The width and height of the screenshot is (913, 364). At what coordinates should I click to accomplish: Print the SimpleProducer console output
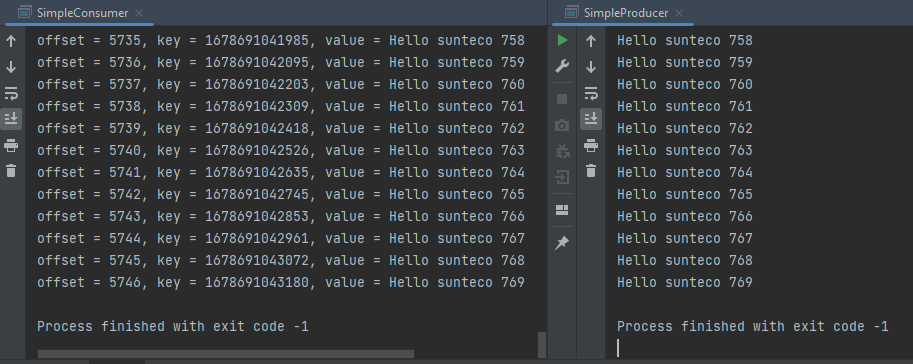pyautogui.click(x=591, y=145)
